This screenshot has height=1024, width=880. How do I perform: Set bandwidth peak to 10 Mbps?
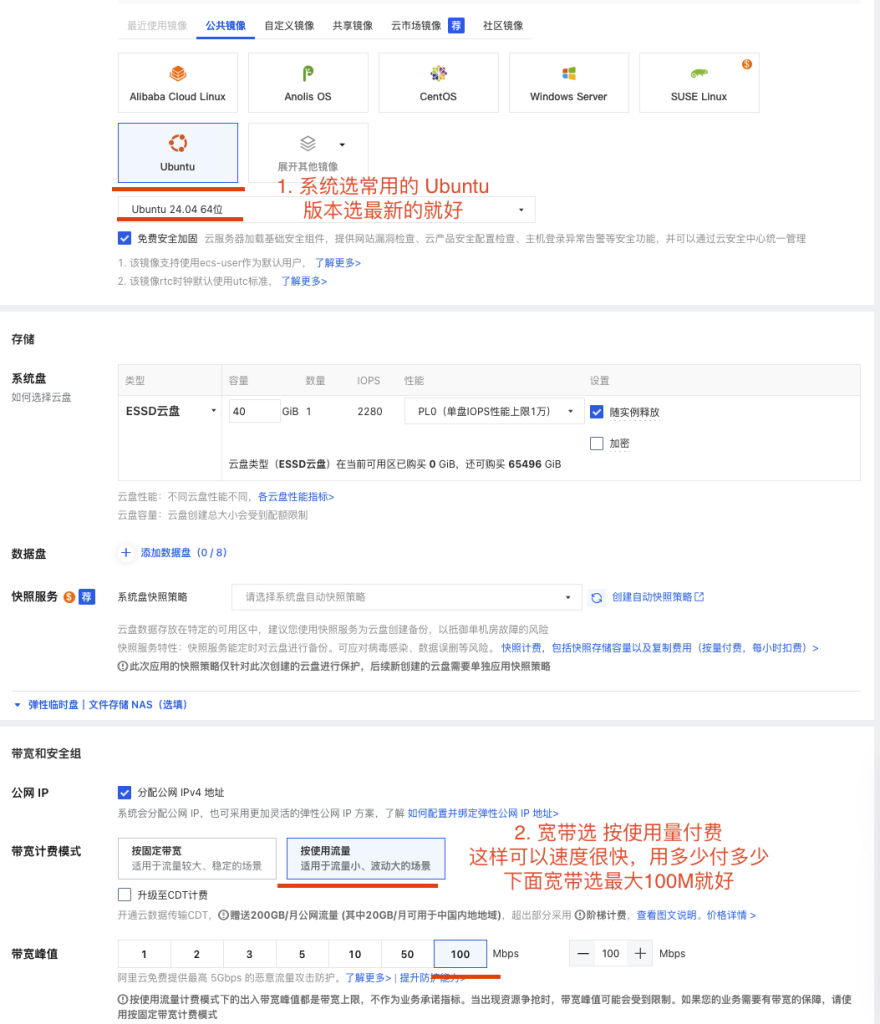point(354,953)
